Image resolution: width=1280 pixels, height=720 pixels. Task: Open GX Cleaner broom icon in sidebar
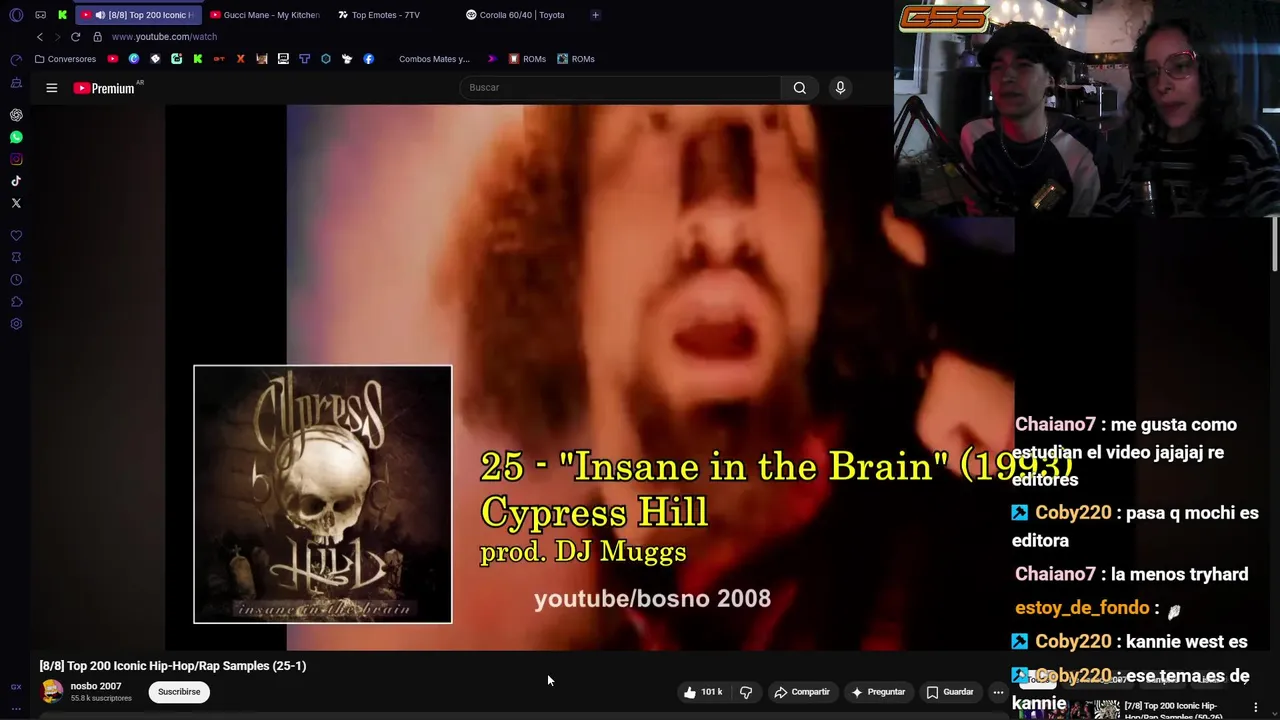(x=16, y=83)
